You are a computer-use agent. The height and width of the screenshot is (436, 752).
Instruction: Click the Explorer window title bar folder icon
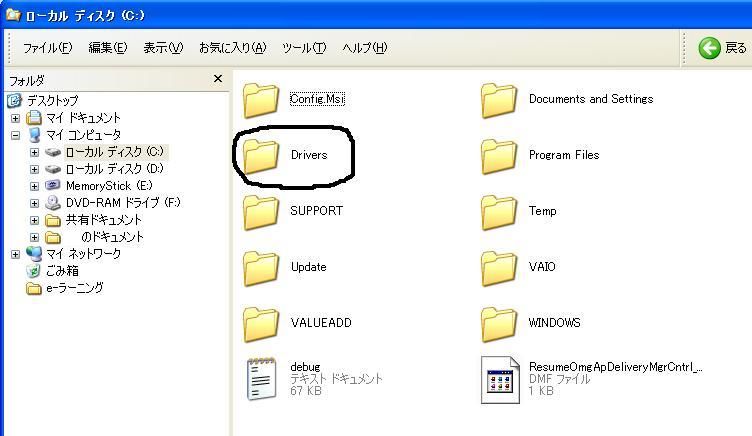[13, 15]
